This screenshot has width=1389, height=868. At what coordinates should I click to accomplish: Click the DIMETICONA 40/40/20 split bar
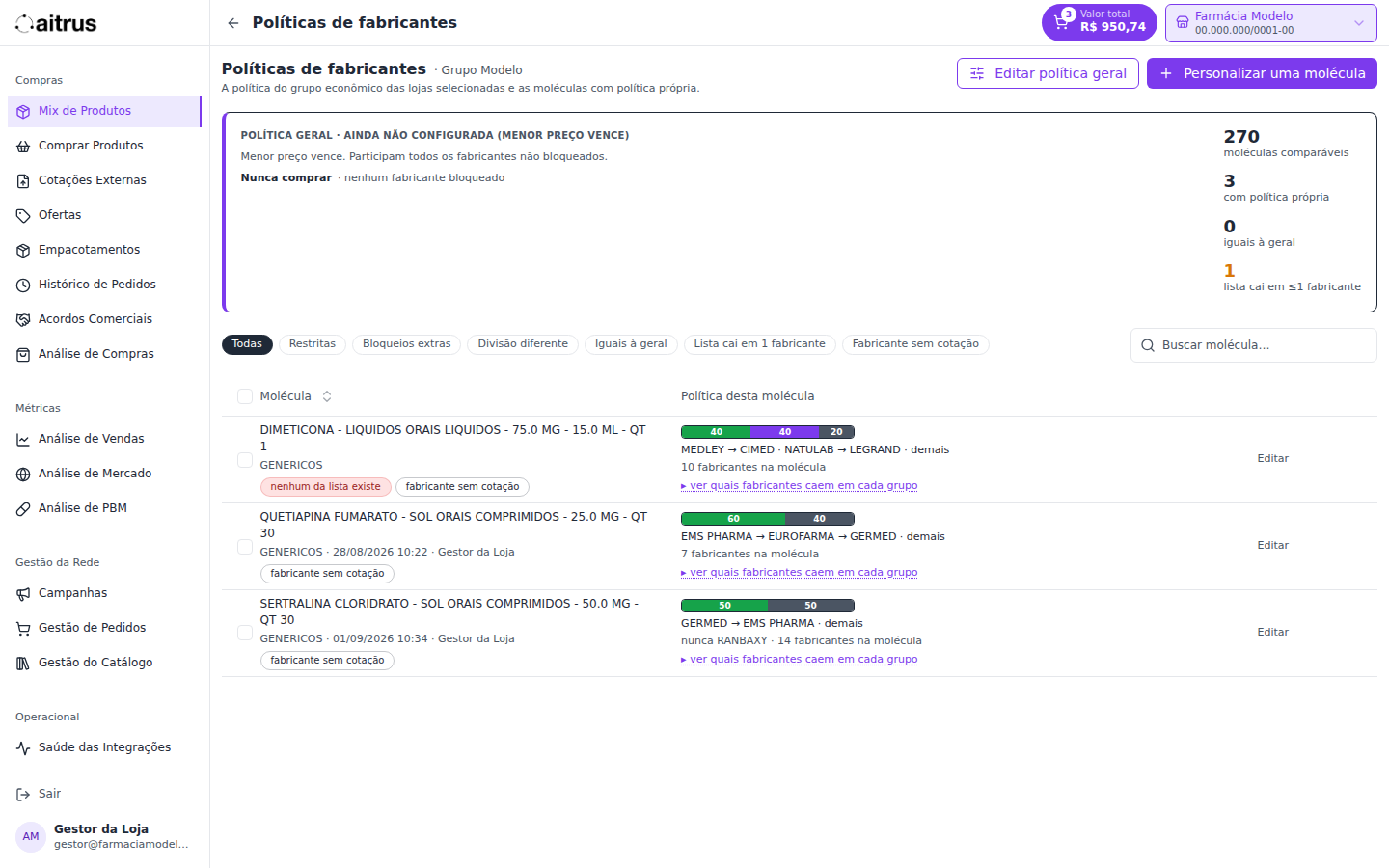[768, 432]
